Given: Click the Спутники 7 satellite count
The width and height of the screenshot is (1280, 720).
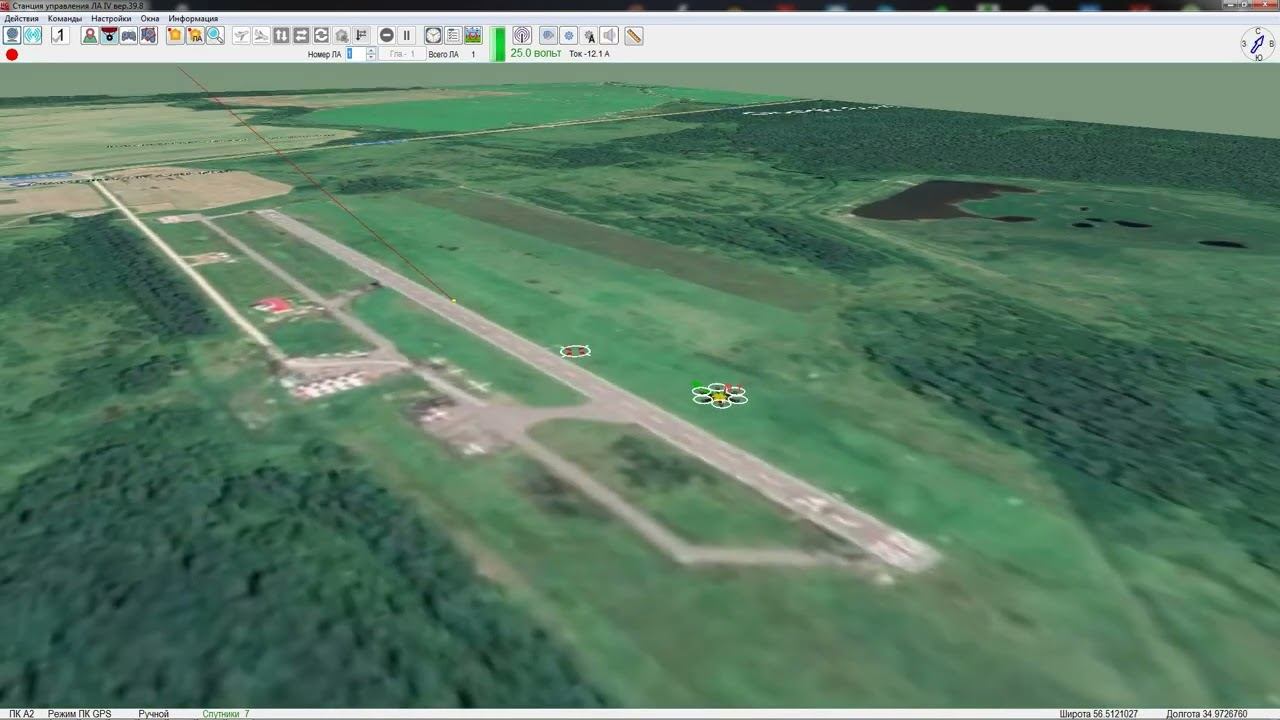Looking at the screenshot, I should [x=226, y=714].
